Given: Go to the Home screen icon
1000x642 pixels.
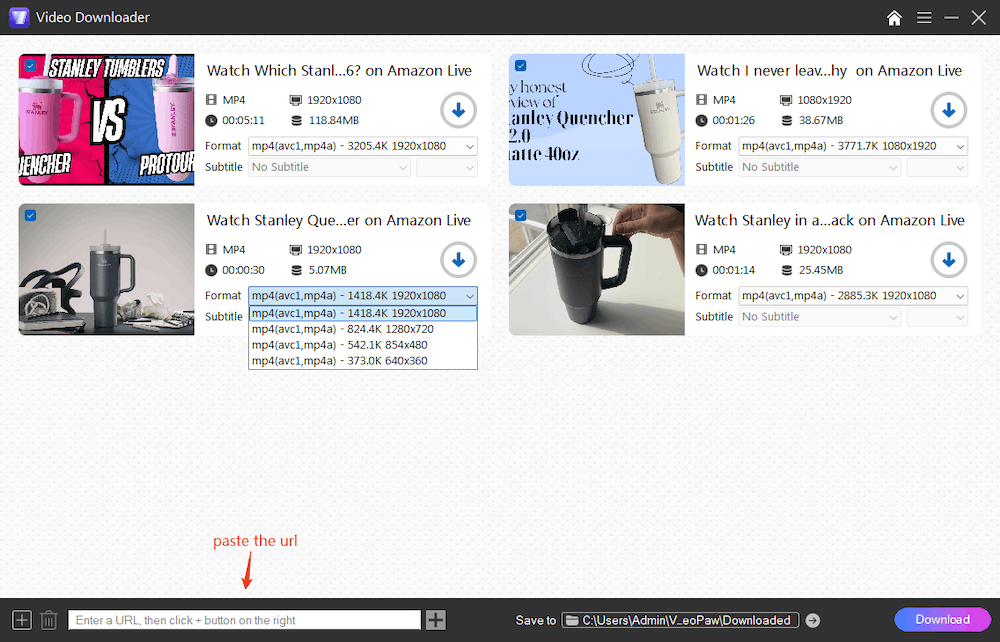Looking at the screenshot, I should coord(894,17).
